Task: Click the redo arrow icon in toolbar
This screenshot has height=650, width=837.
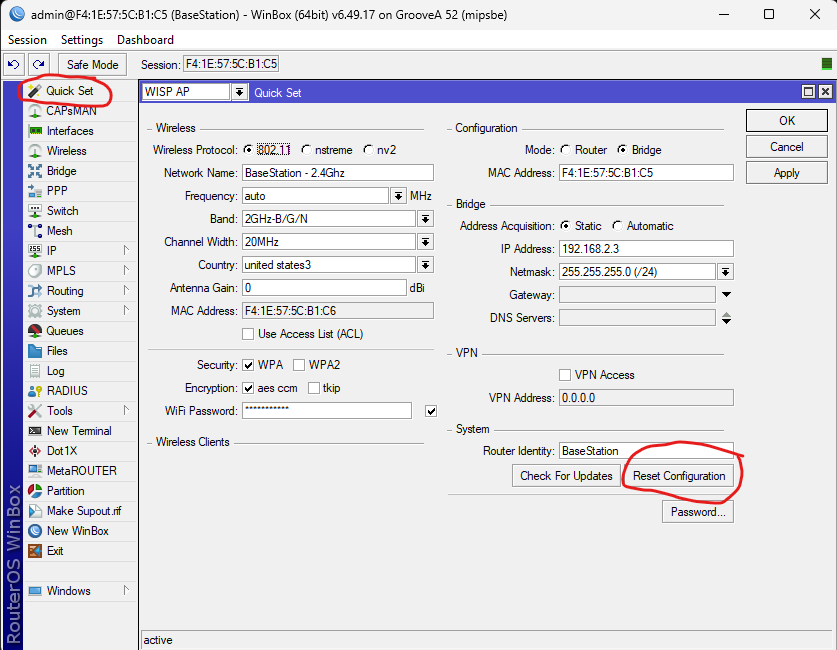Action: tap(39, 64)
